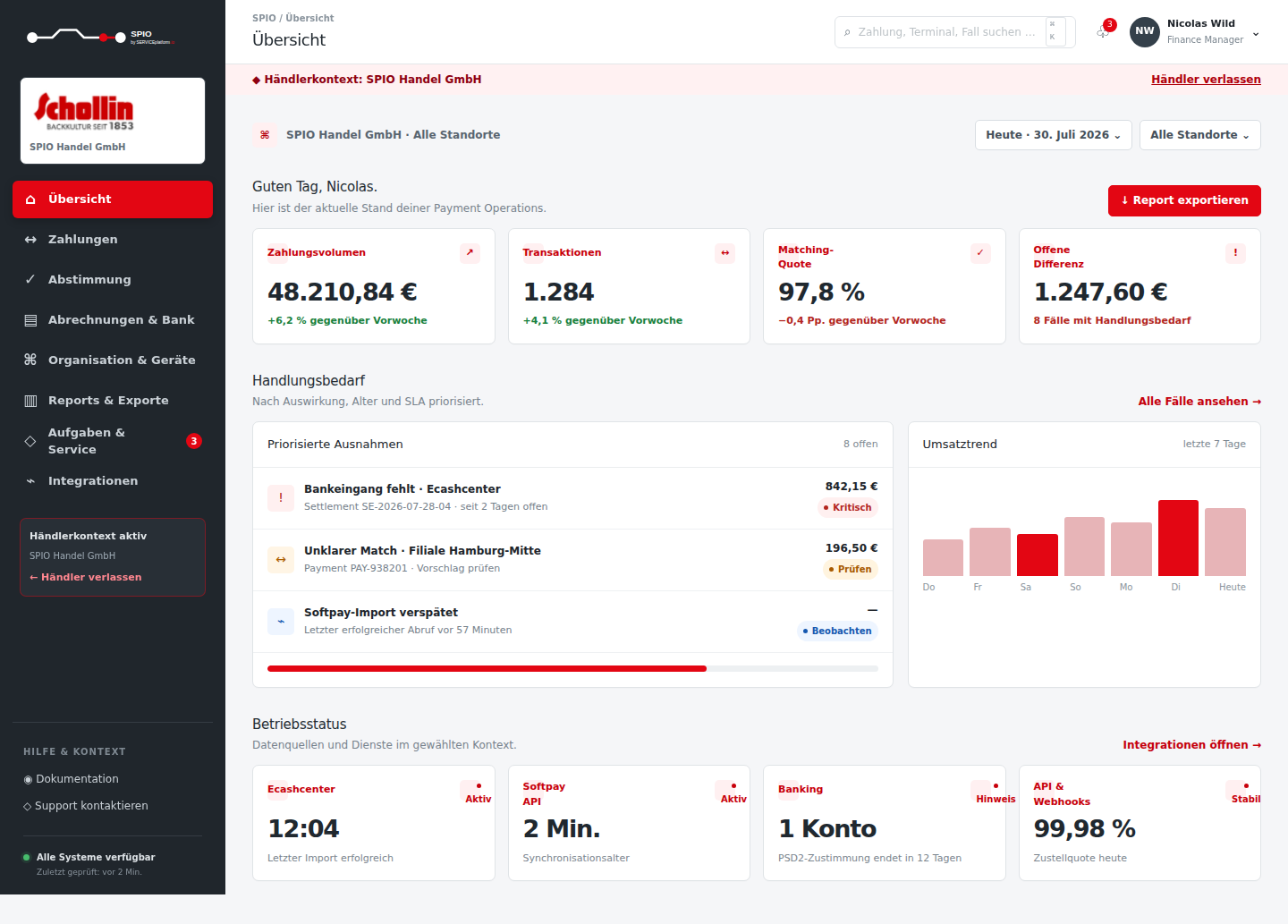The height and width of the screenshot is (924, 1288).
Task: Expand the Alle Standorte dropdown
Action: (1199, 135)
